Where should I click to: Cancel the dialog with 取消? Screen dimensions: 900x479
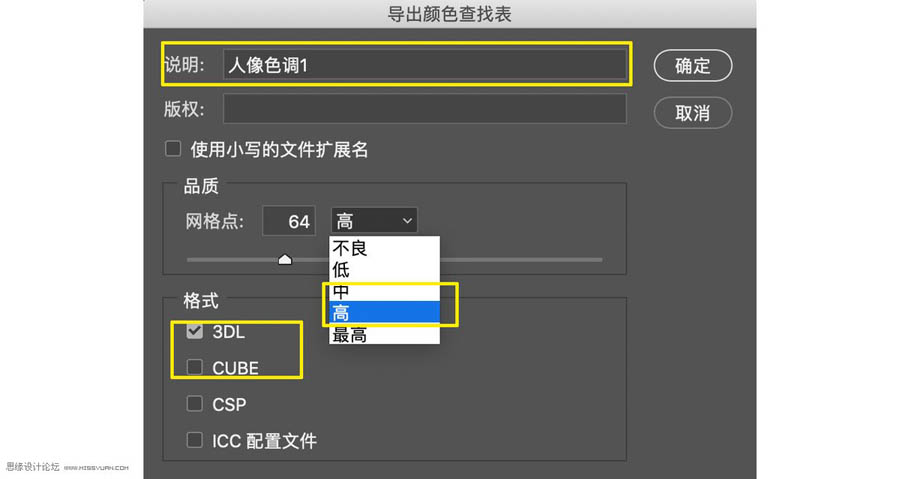pyautogui.click(x=692, y=113)
